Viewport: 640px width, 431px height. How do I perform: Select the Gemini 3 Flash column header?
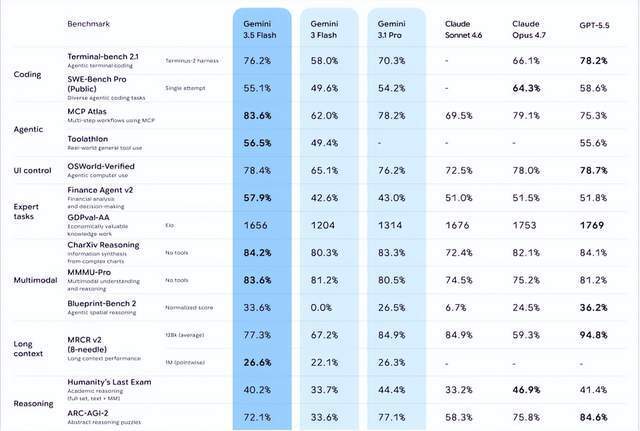pos(324,29)
